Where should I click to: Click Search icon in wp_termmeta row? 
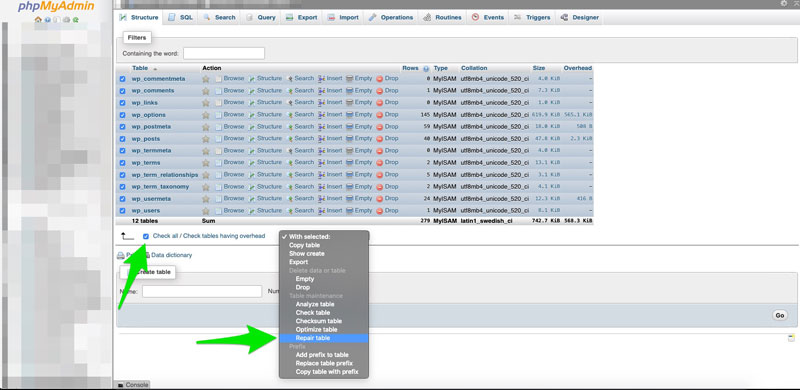(289, 151)
